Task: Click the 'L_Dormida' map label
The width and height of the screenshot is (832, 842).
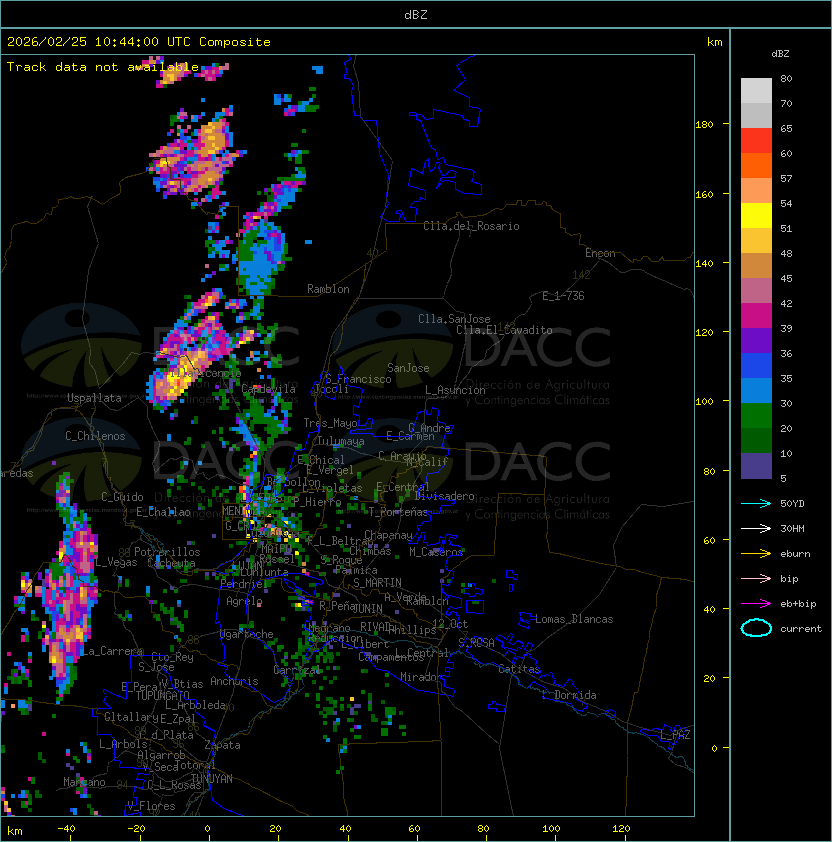Action: coord(569,695)
